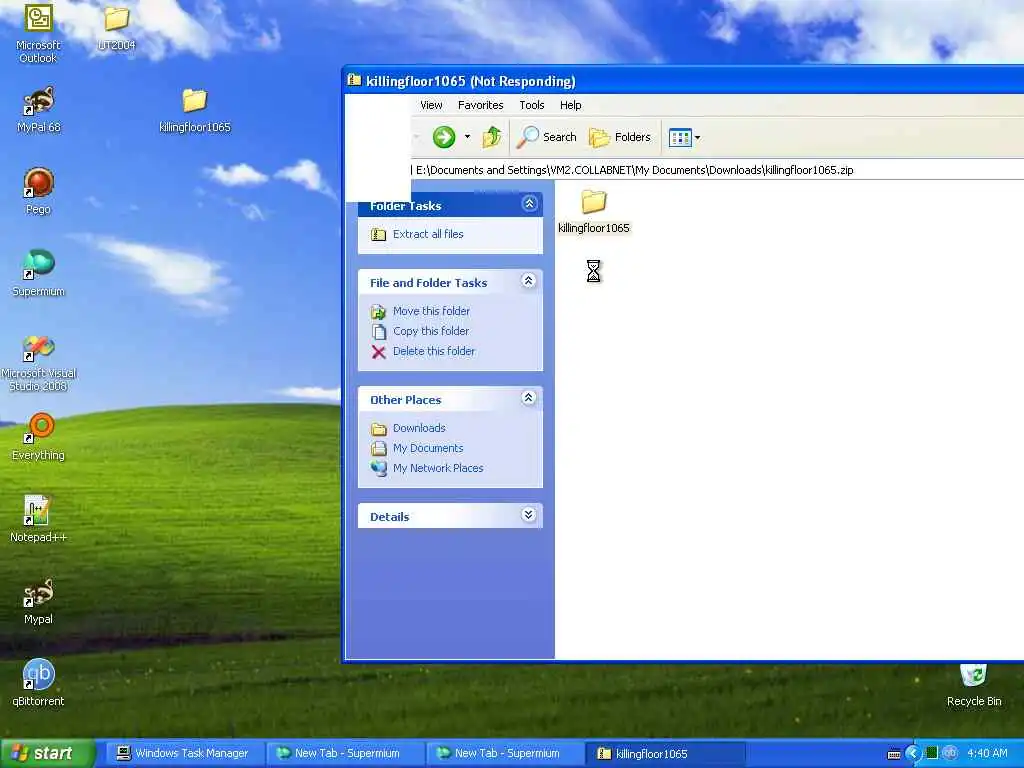Toggle the Folders tree pane button
Image resolution: width=1024 pixels, height=768 pixels.
(x=620, y=137)
